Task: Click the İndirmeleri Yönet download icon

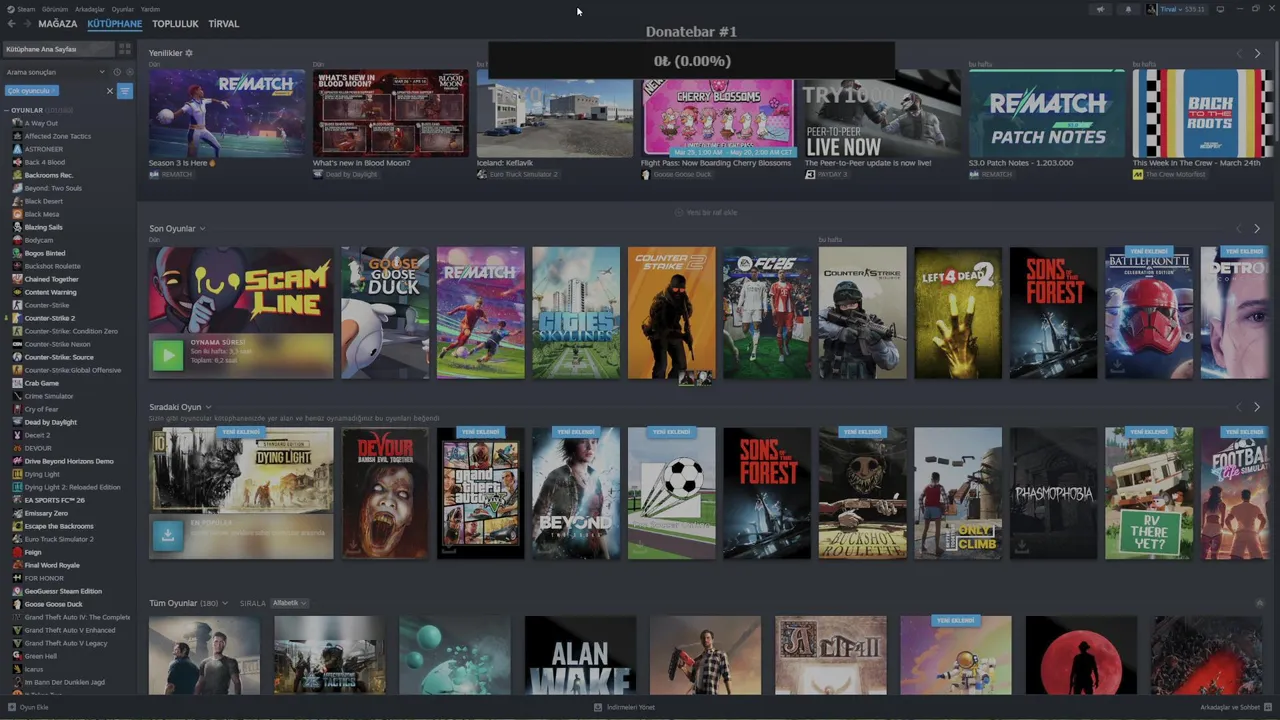Action: [598, 707]
